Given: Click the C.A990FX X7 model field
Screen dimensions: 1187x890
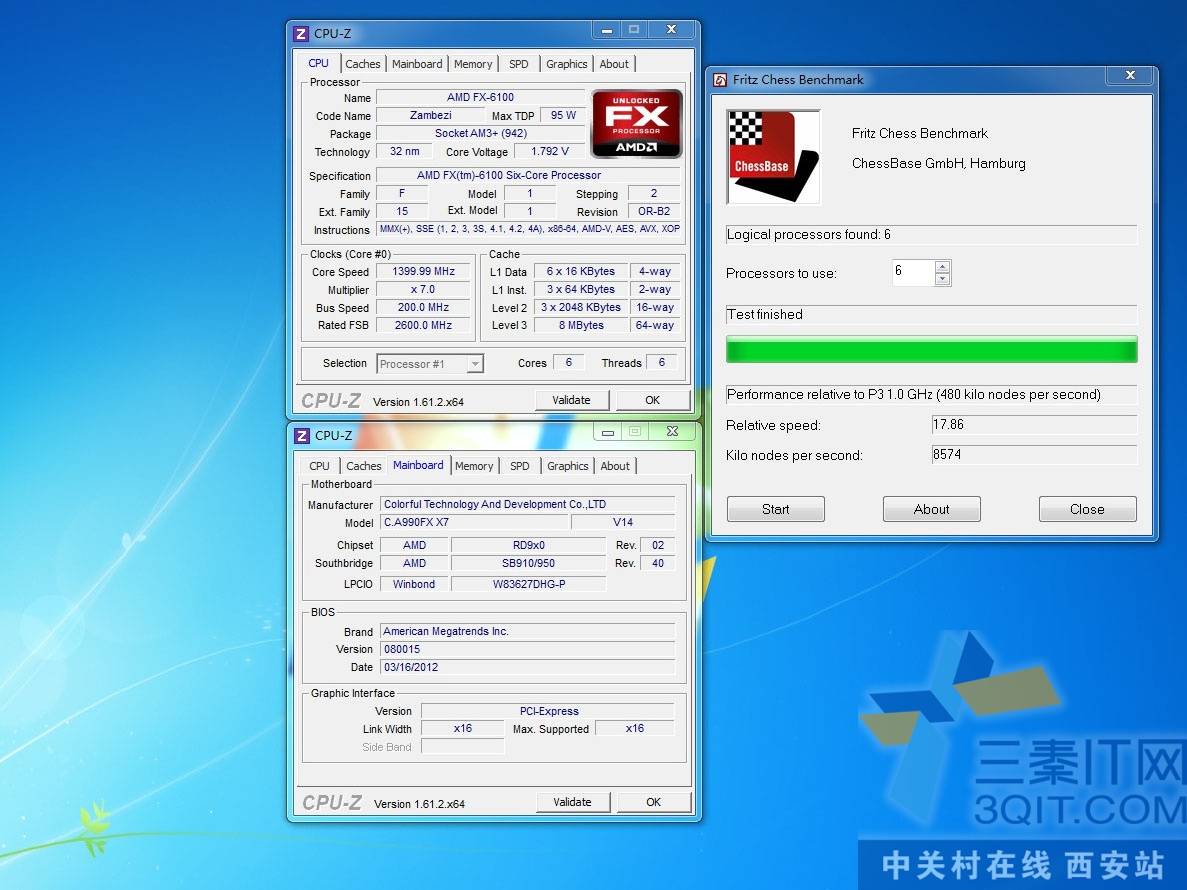Looking at the screenshot, I should tap(475, 523).
